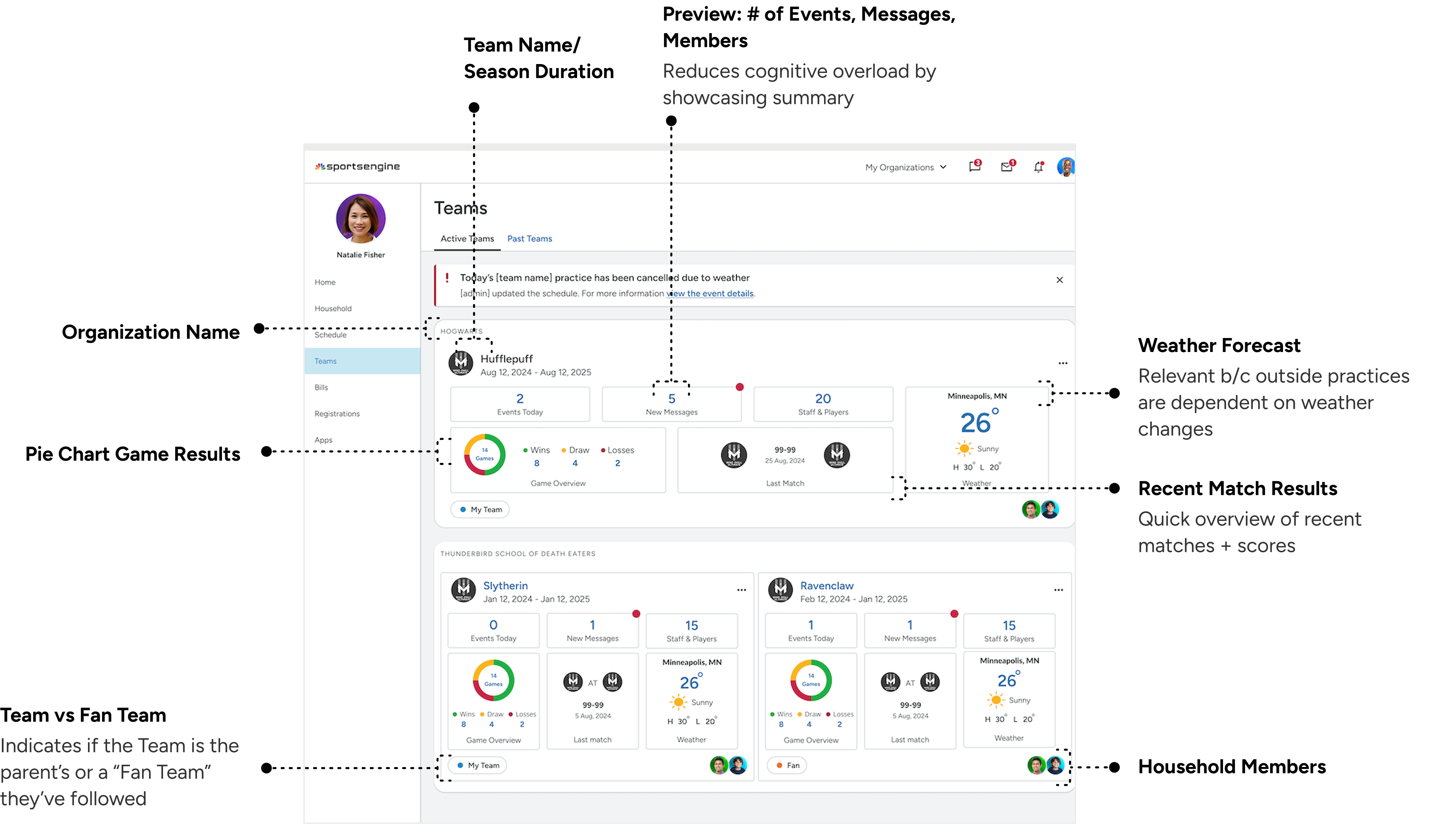Click Natalie Fisher profile photo
1456x834 pixels.
point(360,219)
